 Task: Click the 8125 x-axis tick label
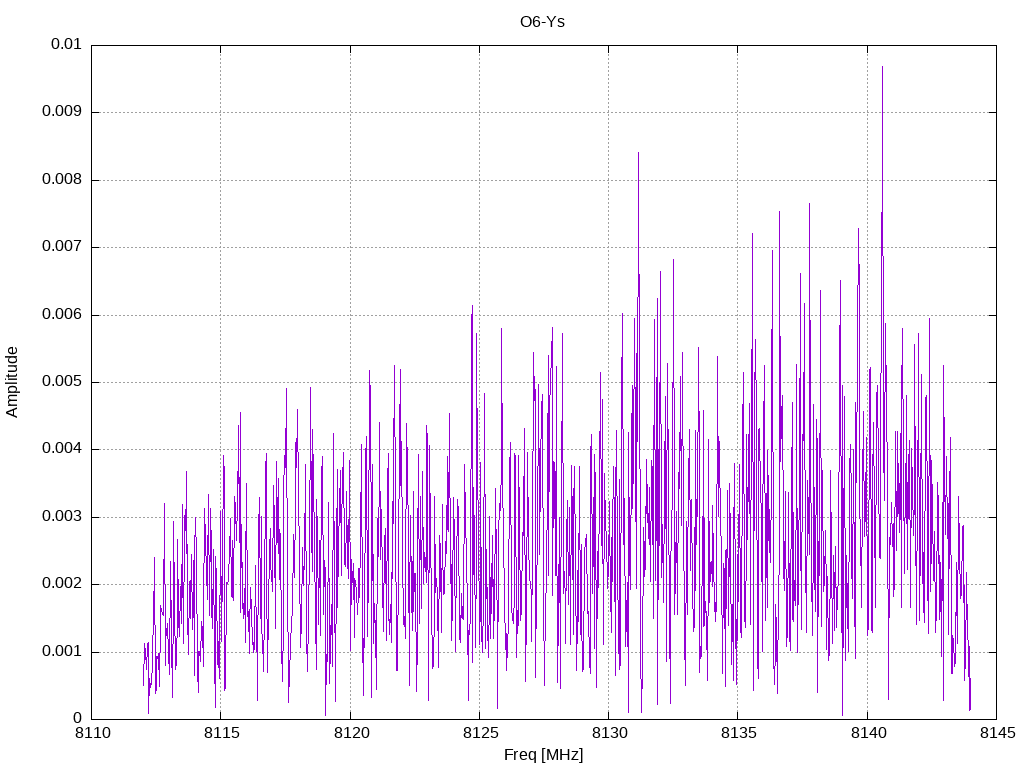(x=480, y=733)
